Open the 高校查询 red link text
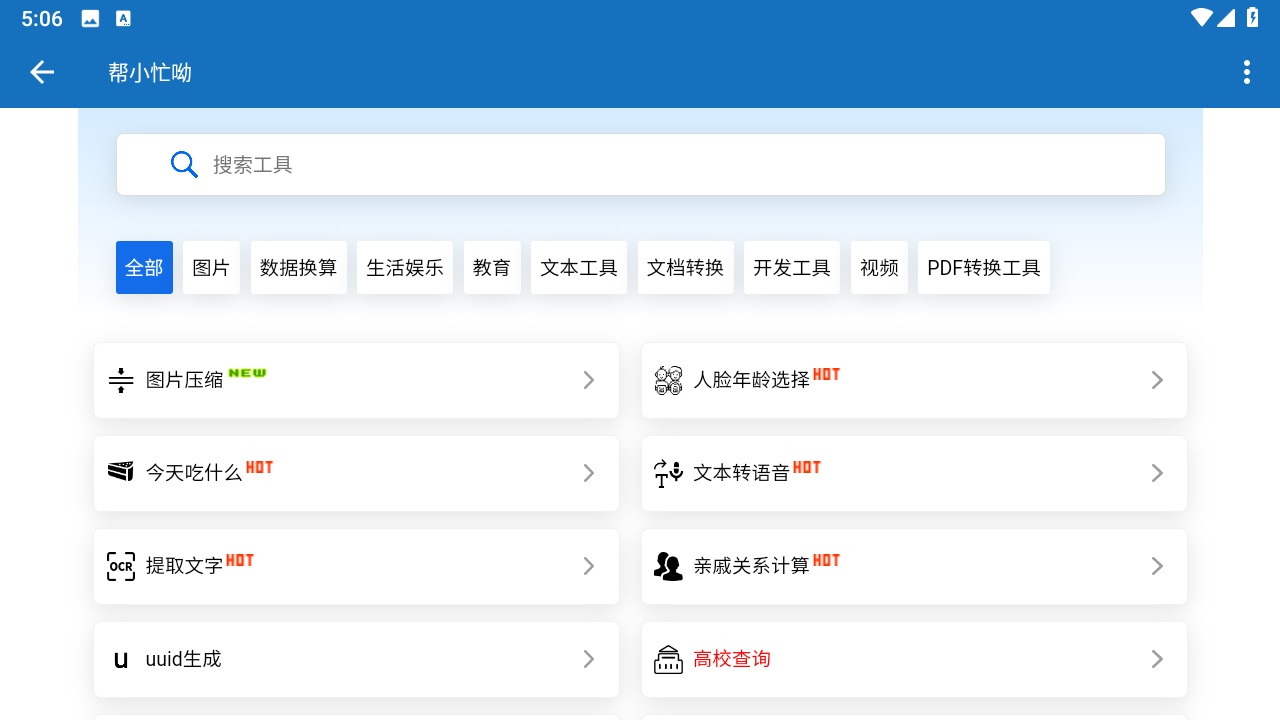 click(x=732, y=659)
